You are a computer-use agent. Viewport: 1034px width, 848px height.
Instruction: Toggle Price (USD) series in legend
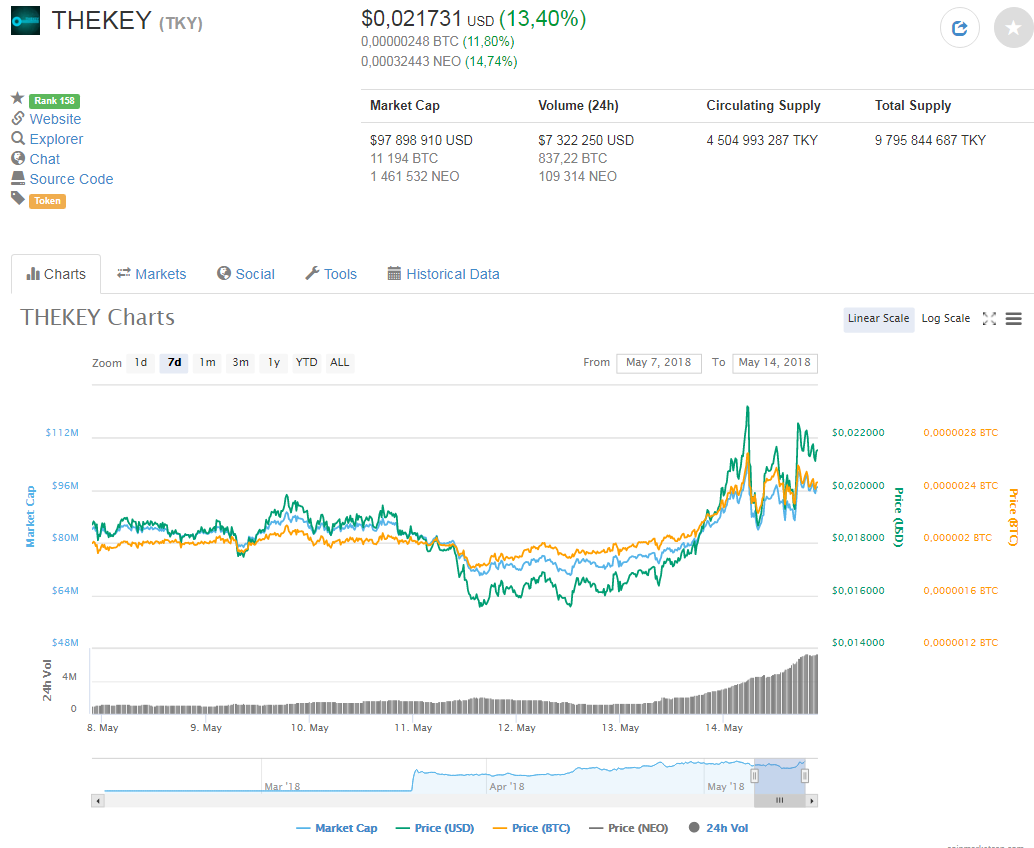click(x=435, y=828)
